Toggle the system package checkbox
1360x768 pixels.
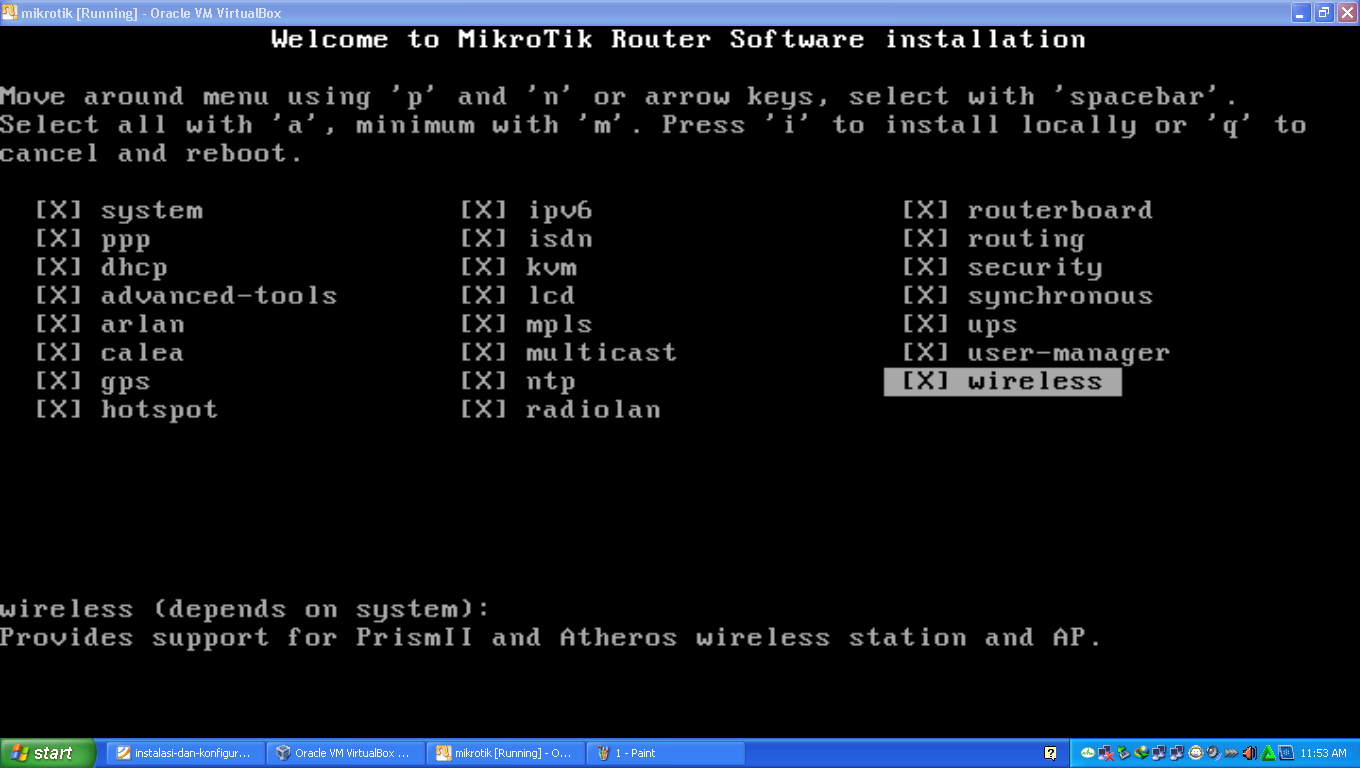click(58, 211)
